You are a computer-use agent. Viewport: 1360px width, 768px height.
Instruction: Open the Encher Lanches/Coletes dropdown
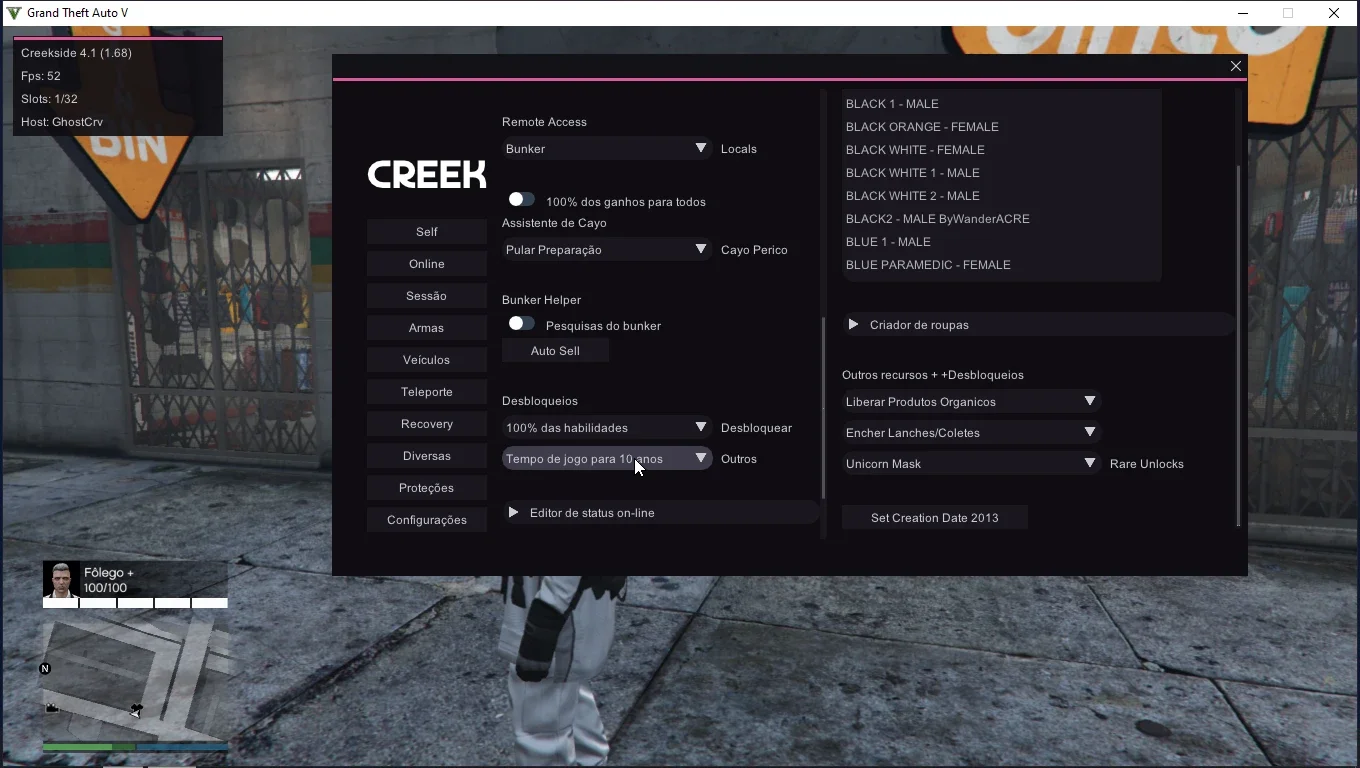click(971, 433)
